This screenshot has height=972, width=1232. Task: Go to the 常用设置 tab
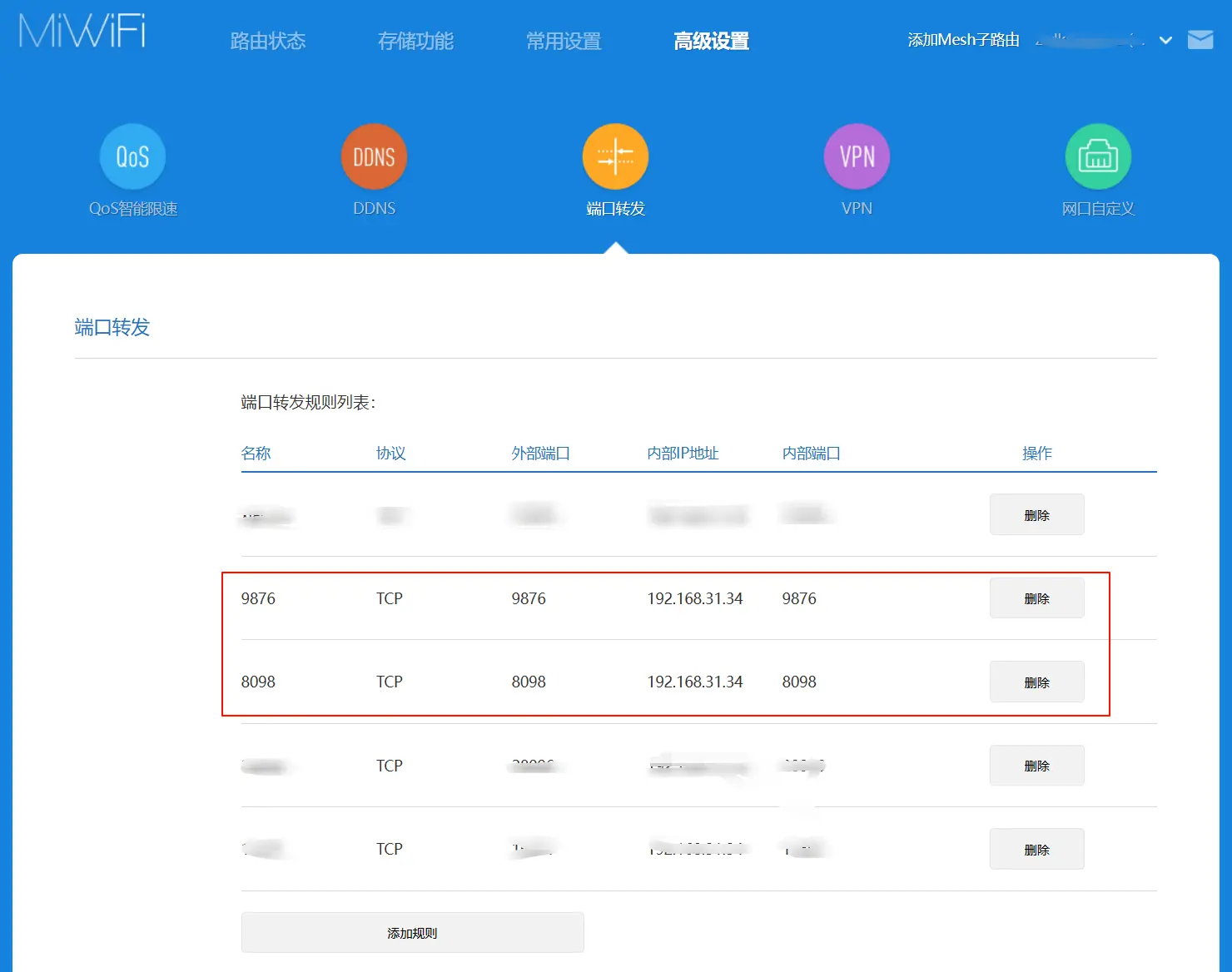(x=564, y=41)
